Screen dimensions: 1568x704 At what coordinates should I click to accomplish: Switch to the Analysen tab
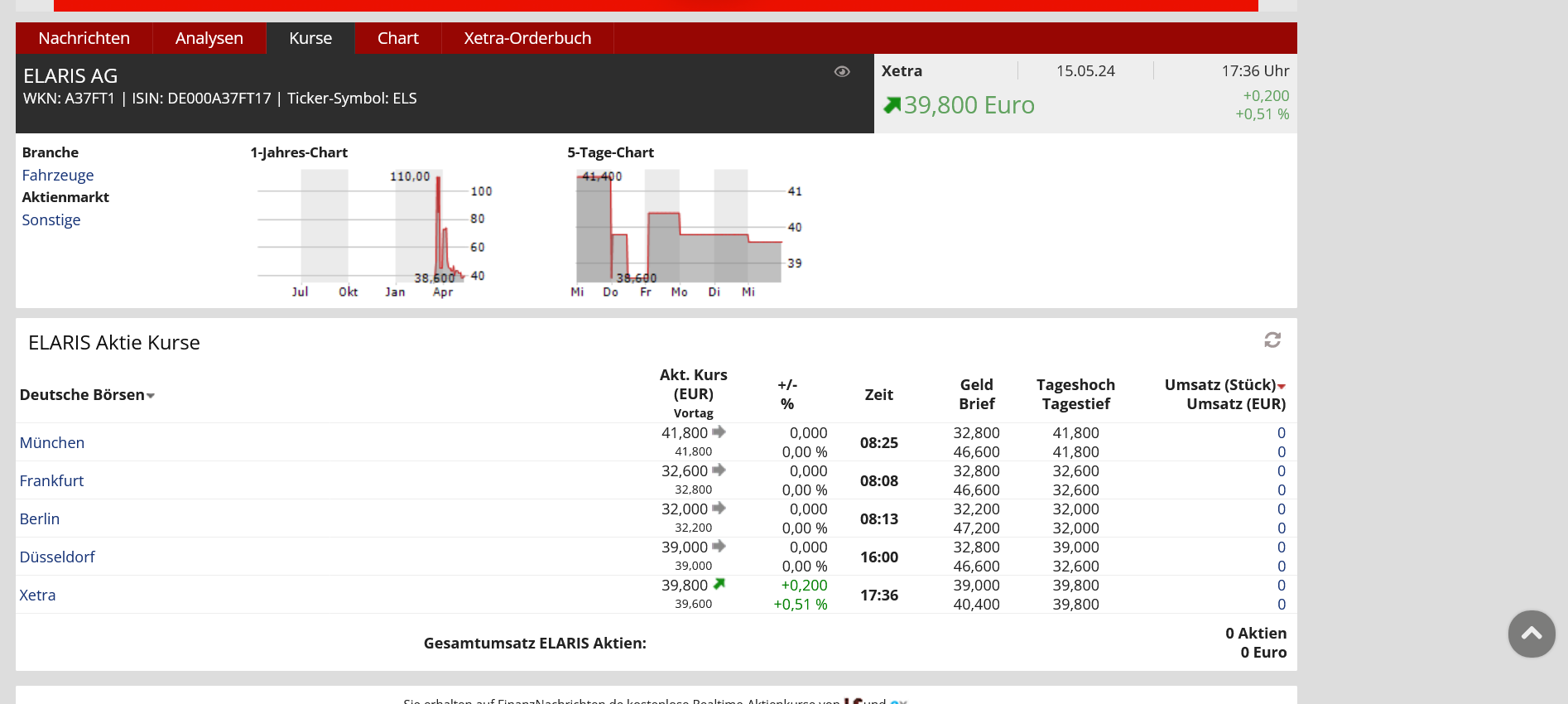pyautogui.click(x=209, y=38)
